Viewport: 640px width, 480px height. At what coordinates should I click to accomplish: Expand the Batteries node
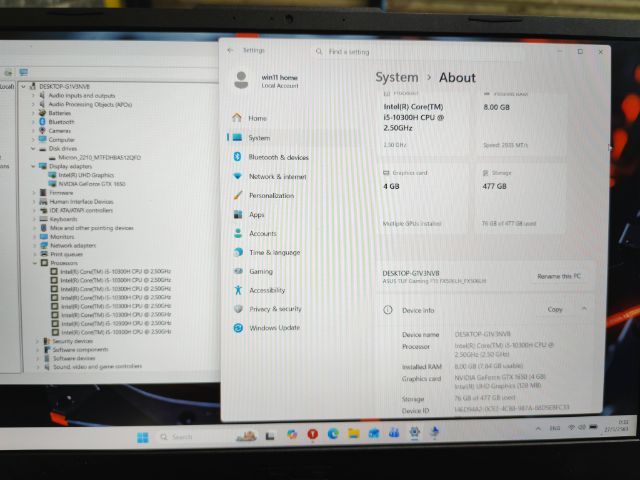click(x=33, y=113)
